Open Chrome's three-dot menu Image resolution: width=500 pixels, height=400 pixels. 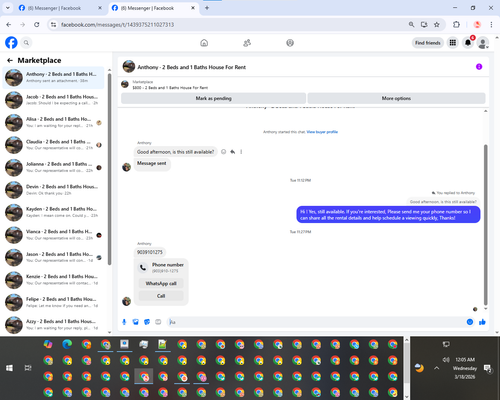491,24
